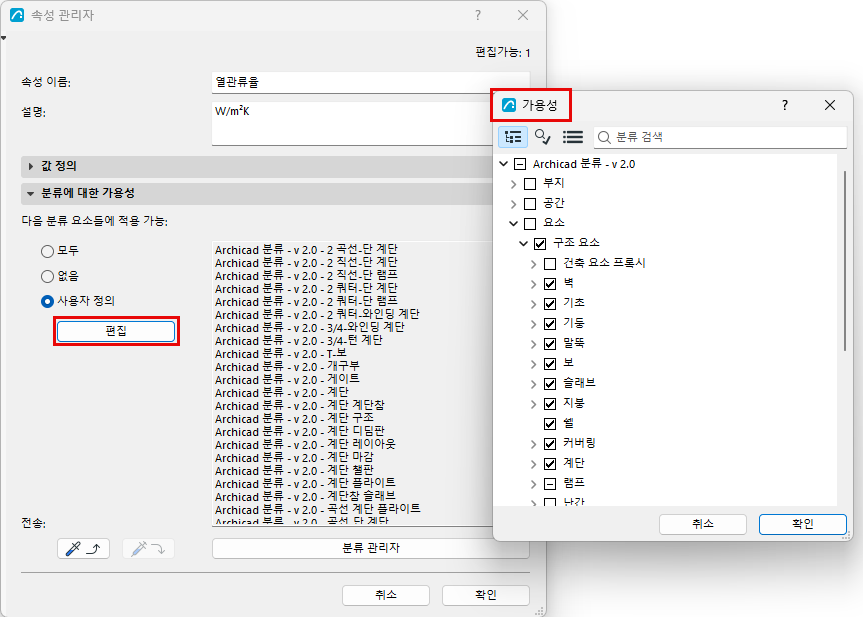Expand the 값 정의 section
The height and width of the screenshot is (617, 863).
click(31, 166)
